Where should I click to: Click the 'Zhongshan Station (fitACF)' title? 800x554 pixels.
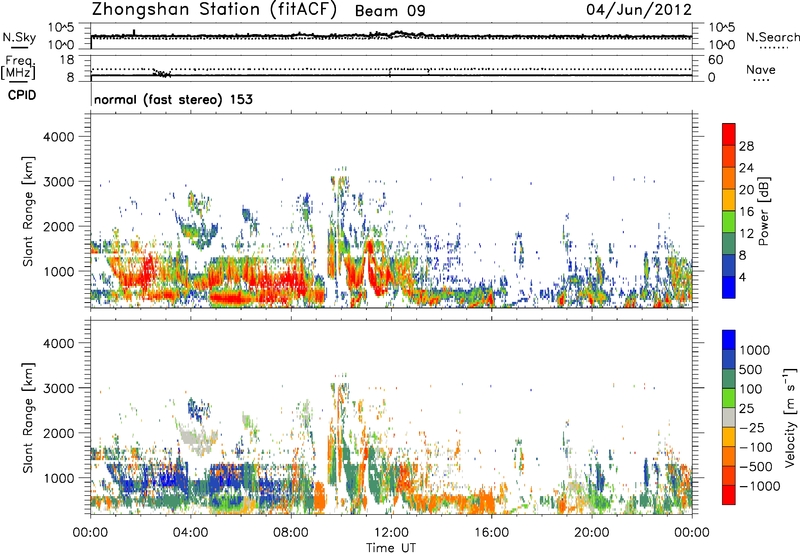coord(214,10)
